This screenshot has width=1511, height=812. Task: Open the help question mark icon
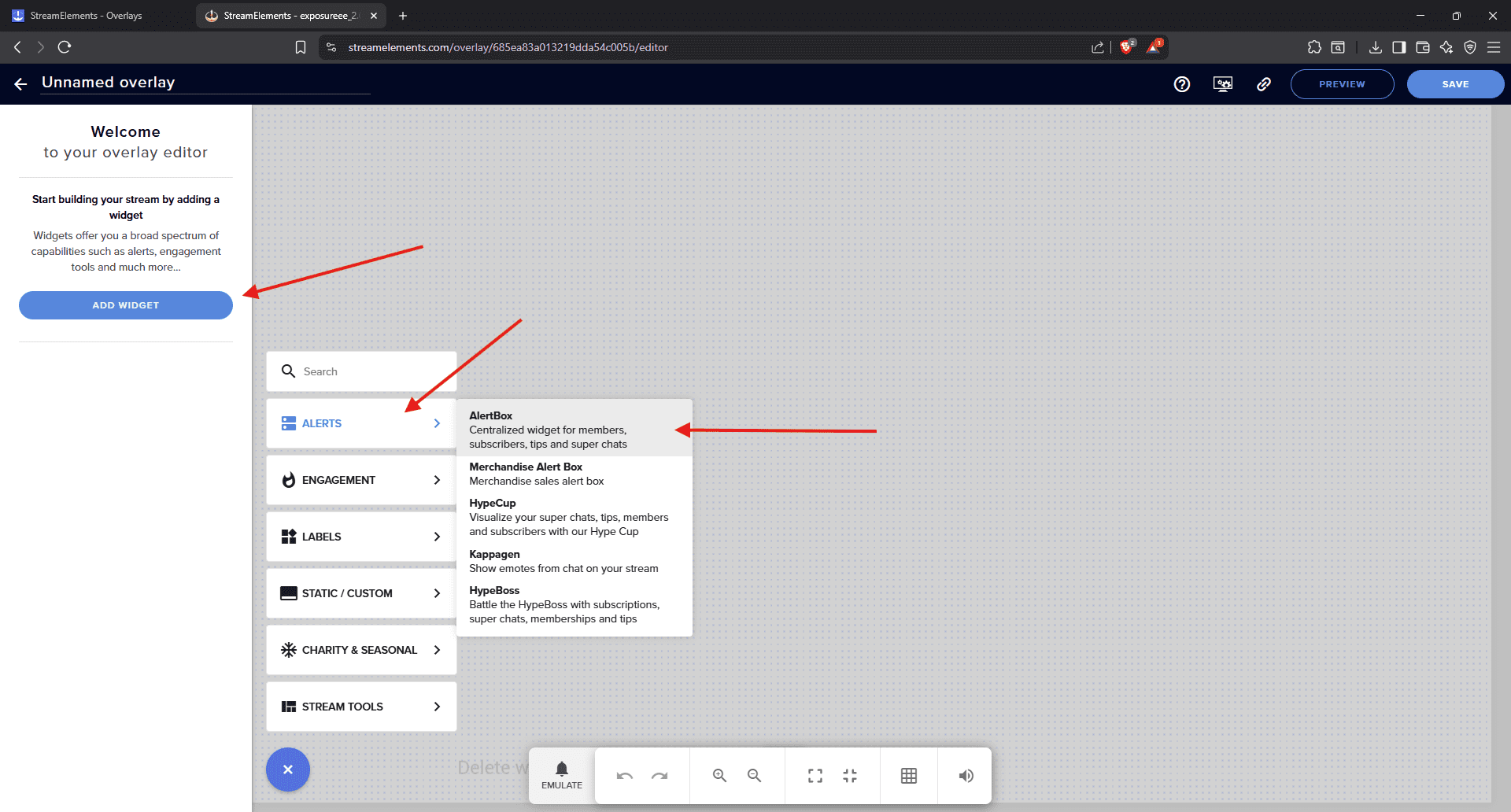(x=1182, y=84)
